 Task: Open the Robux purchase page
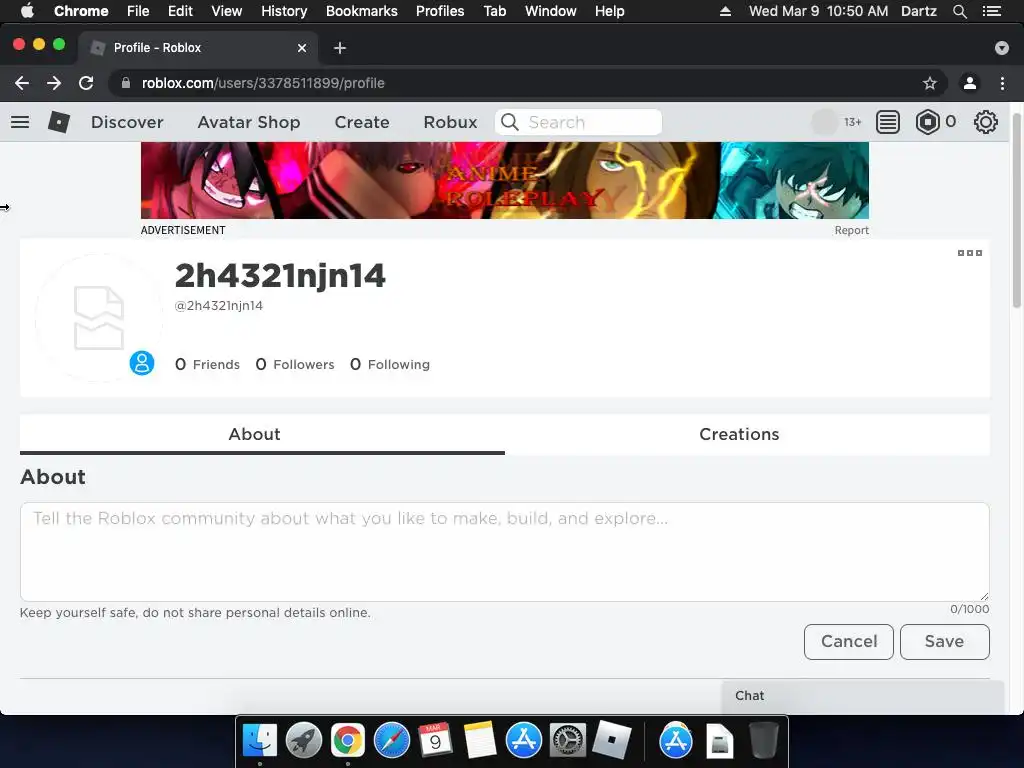(450, 122)
